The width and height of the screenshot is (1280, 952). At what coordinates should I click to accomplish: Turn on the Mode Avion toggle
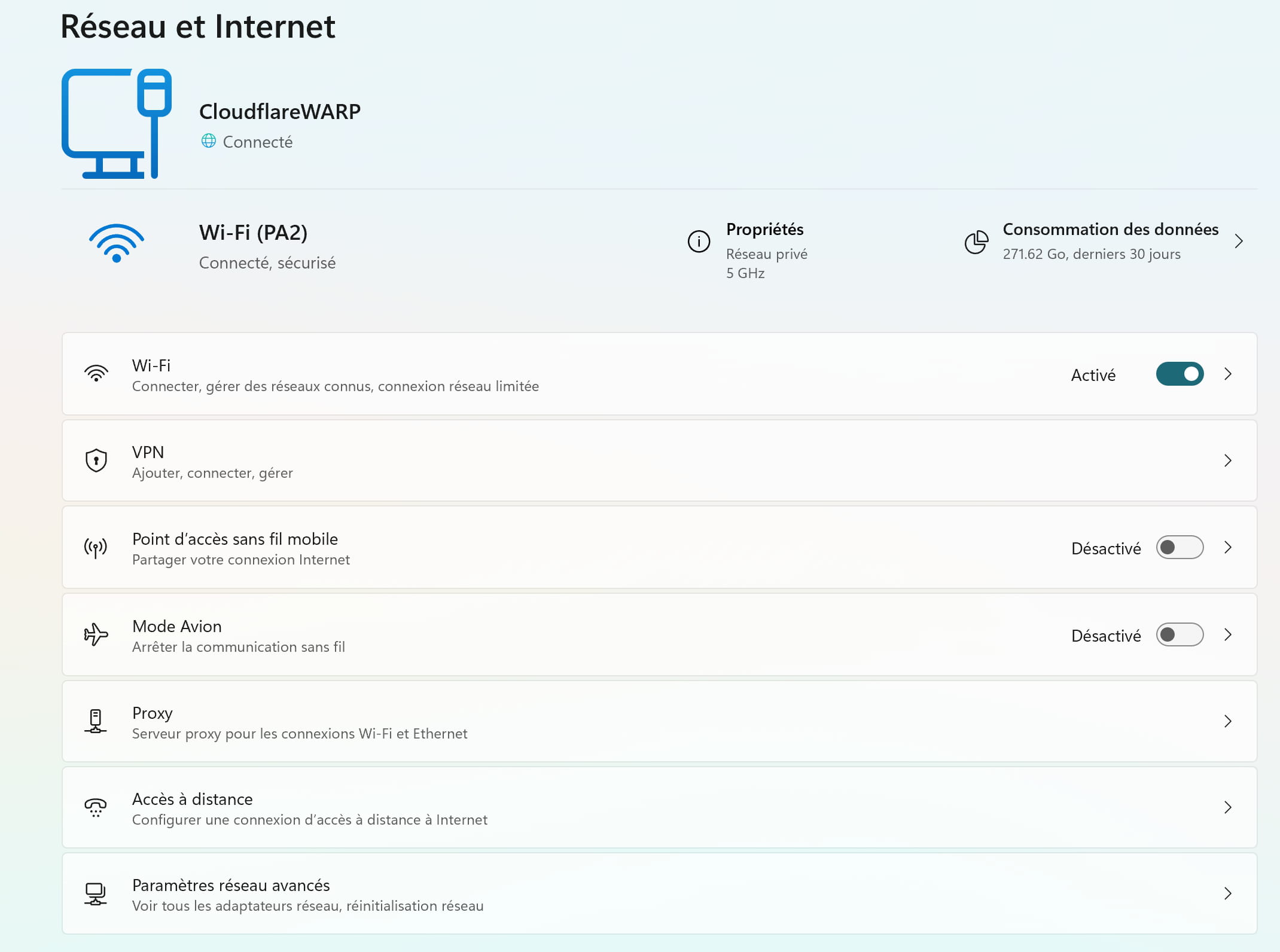[x=1180, y=634]
